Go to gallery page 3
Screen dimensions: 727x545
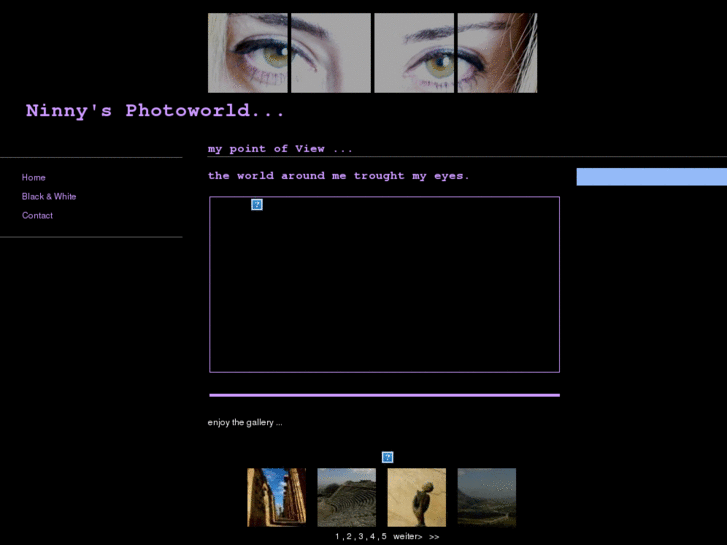(361, 536)
